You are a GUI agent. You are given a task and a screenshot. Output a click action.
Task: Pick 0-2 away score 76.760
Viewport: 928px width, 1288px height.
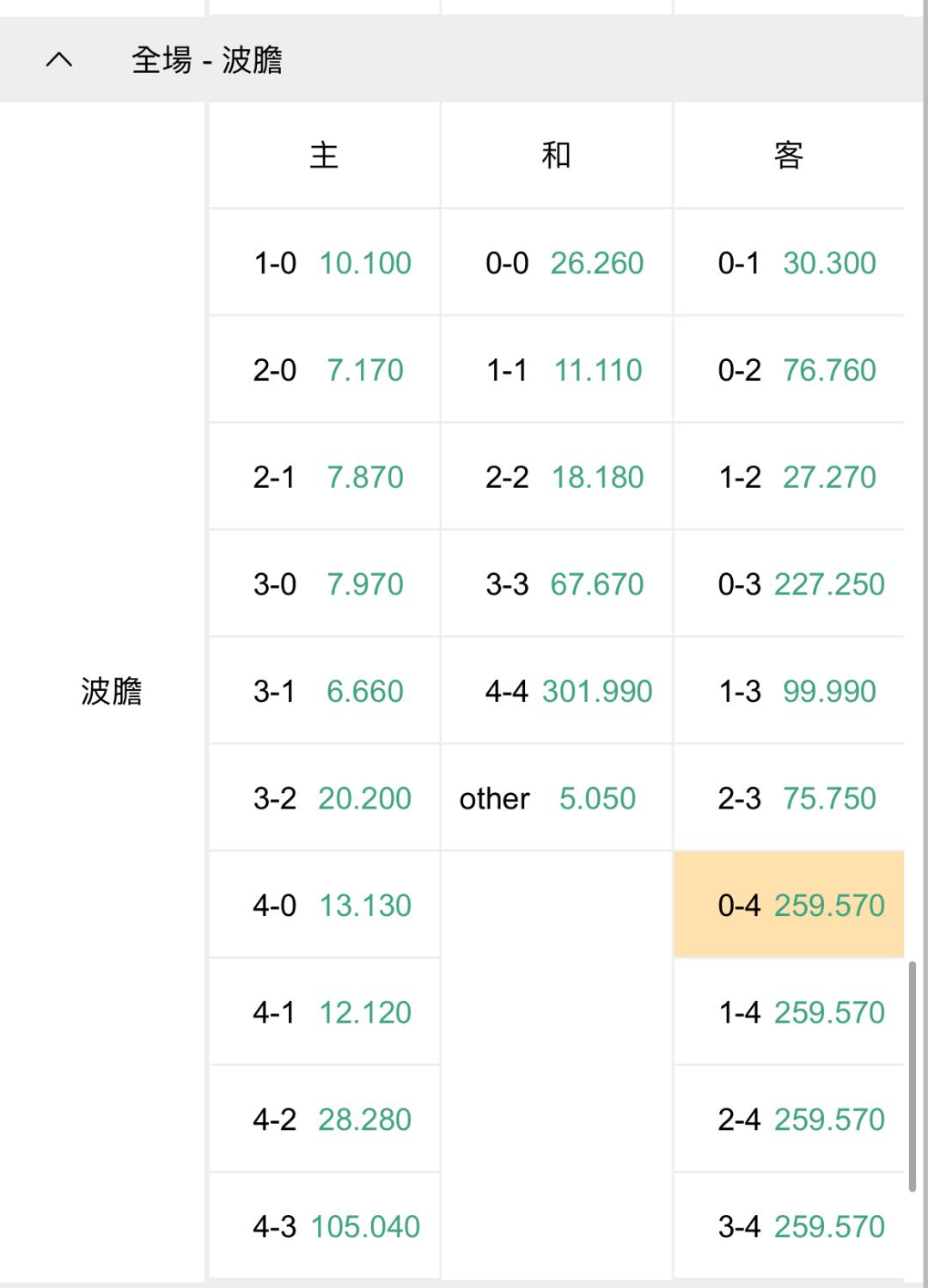(x=789, y=369)
